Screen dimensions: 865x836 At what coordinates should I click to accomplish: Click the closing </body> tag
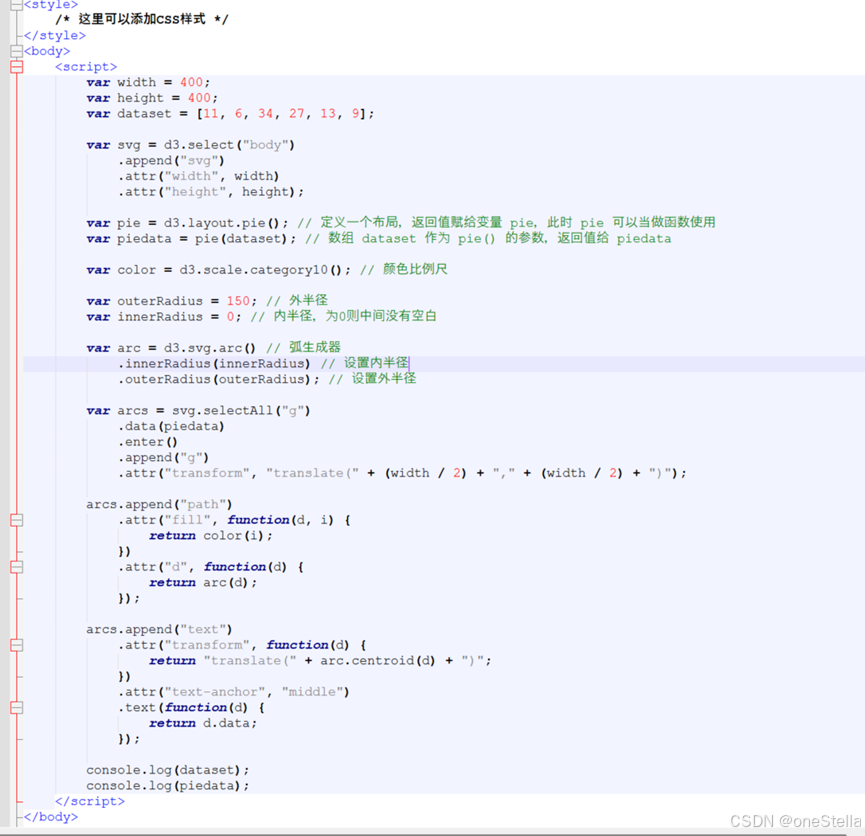coord(51,817)
